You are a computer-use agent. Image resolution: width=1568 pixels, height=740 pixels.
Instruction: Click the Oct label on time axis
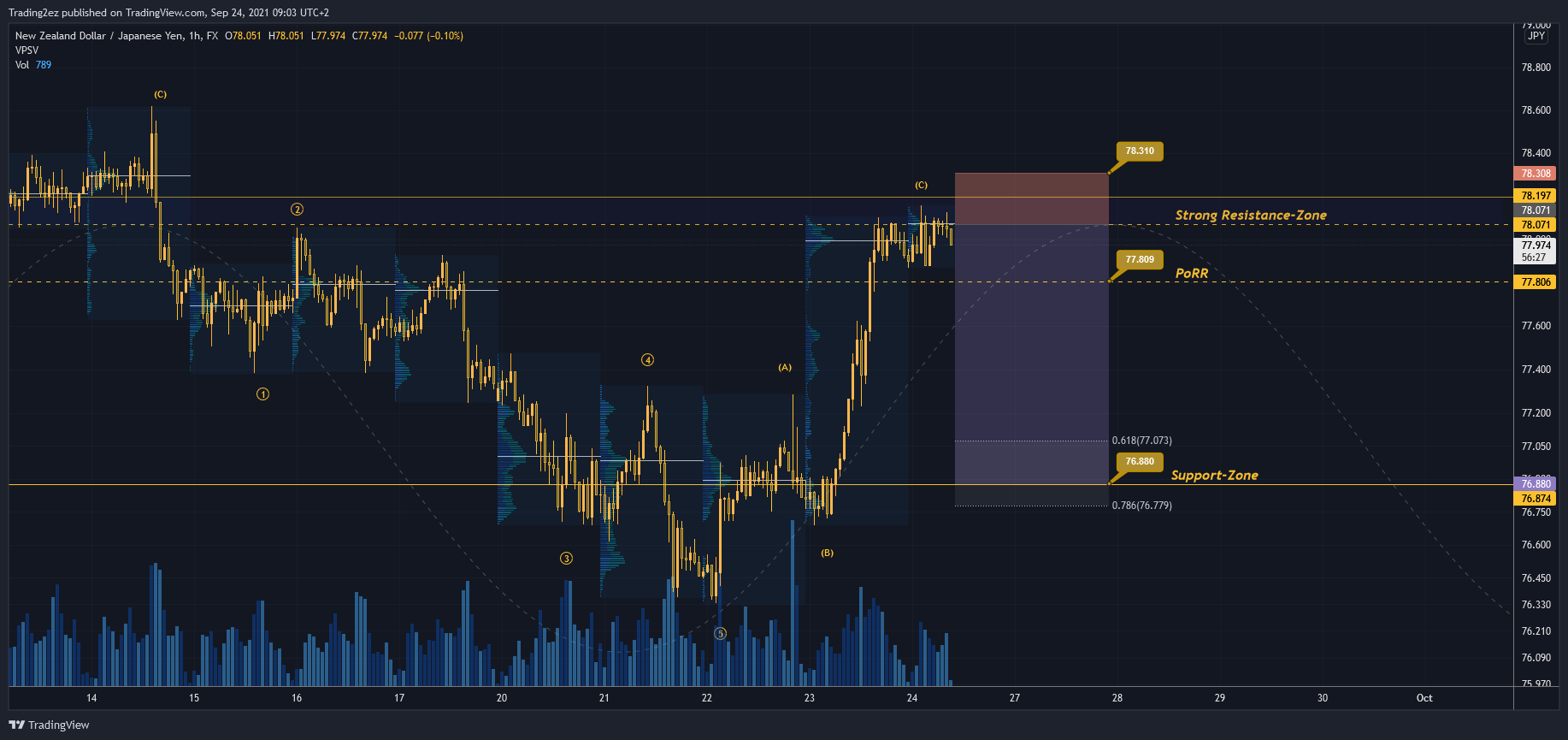click(x=1424, y=698)
